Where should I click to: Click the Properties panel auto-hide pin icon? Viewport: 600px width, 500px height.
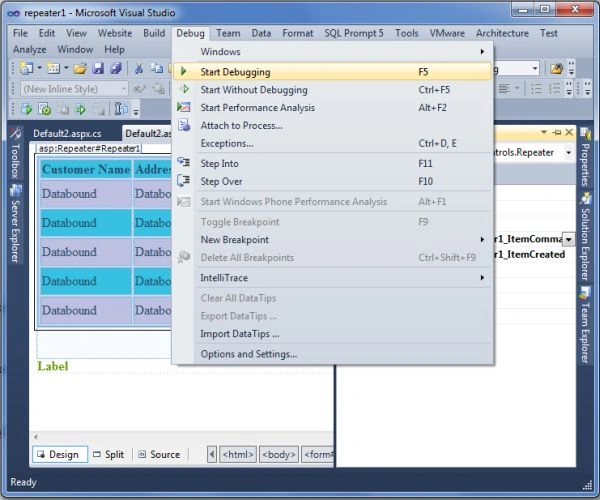[557, 132]
